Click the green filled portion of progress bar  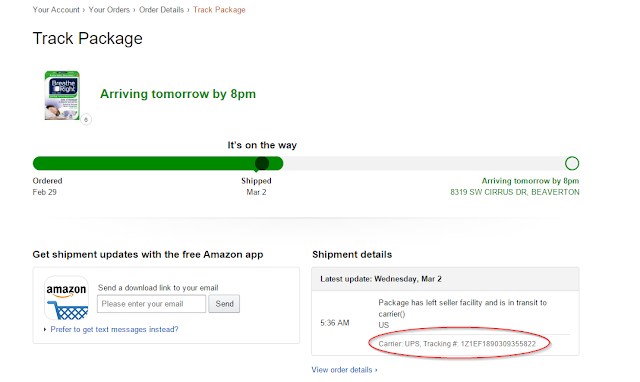(158, 163)
